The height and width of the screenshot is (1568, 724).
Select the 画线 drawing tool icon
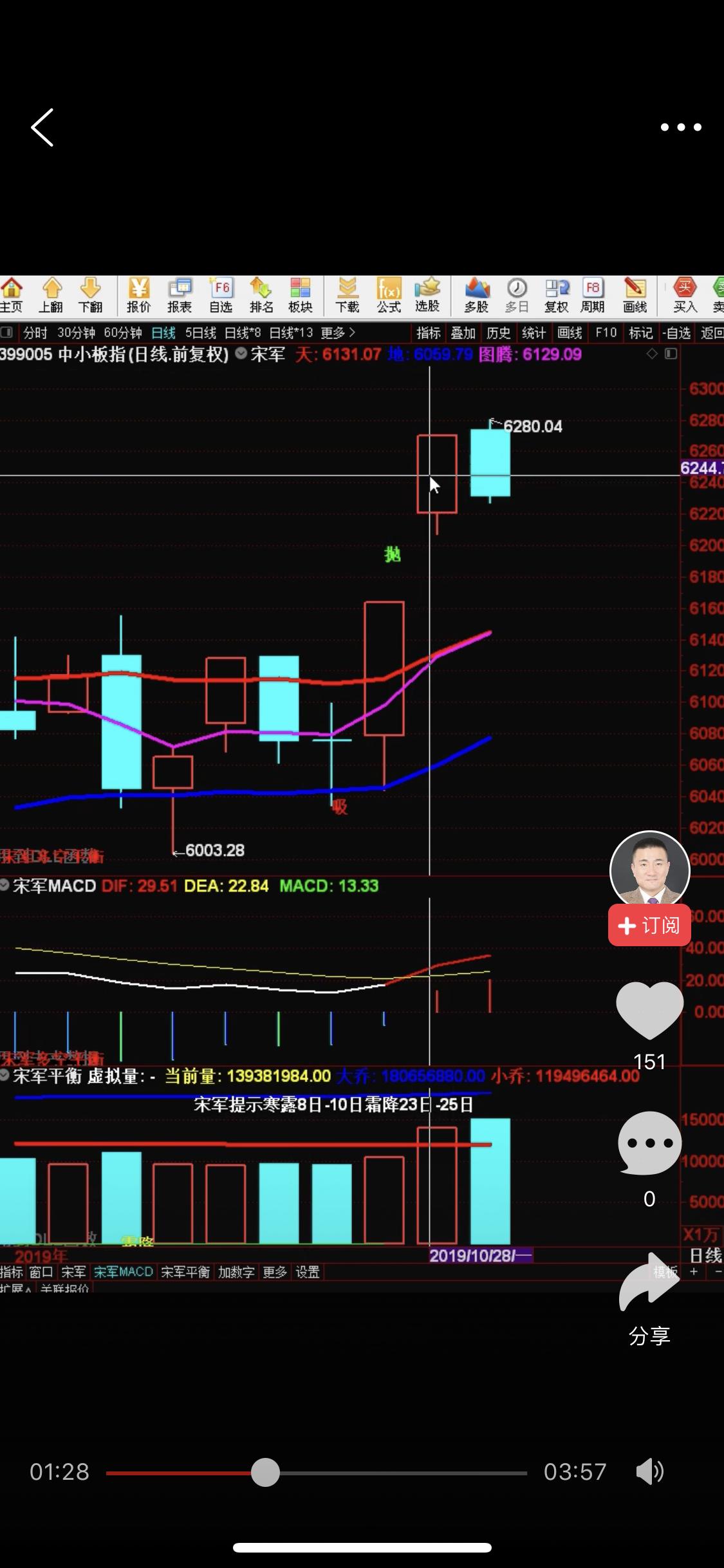[635, 295]
